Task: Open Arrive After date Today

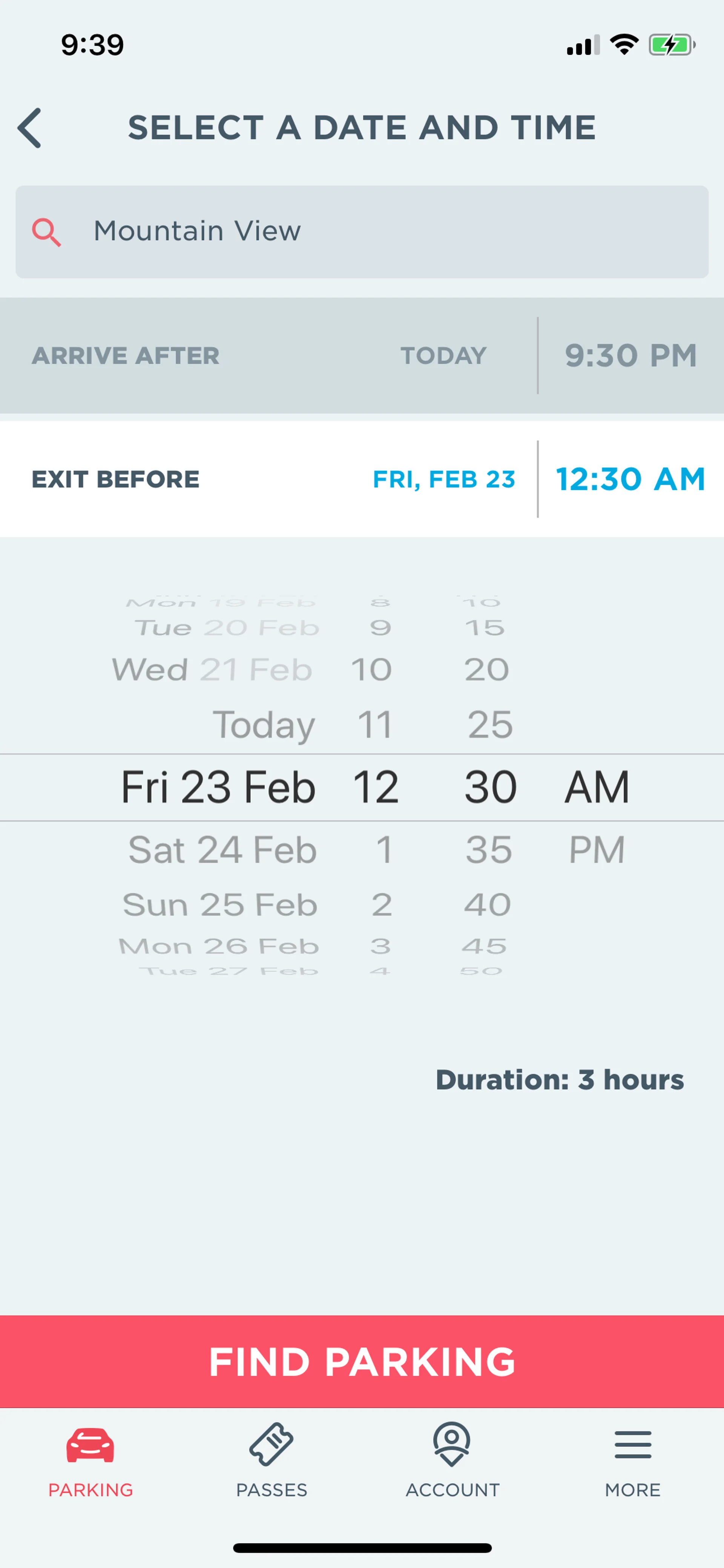Action: [x=443, y=355]
